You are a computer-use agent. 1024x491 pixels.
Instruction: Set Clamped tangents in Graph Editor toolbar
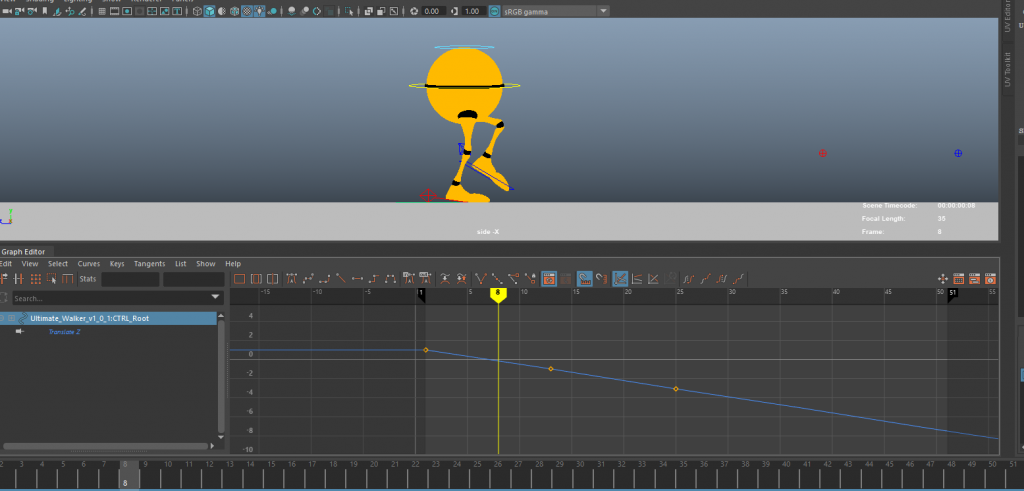click(325, 279)
